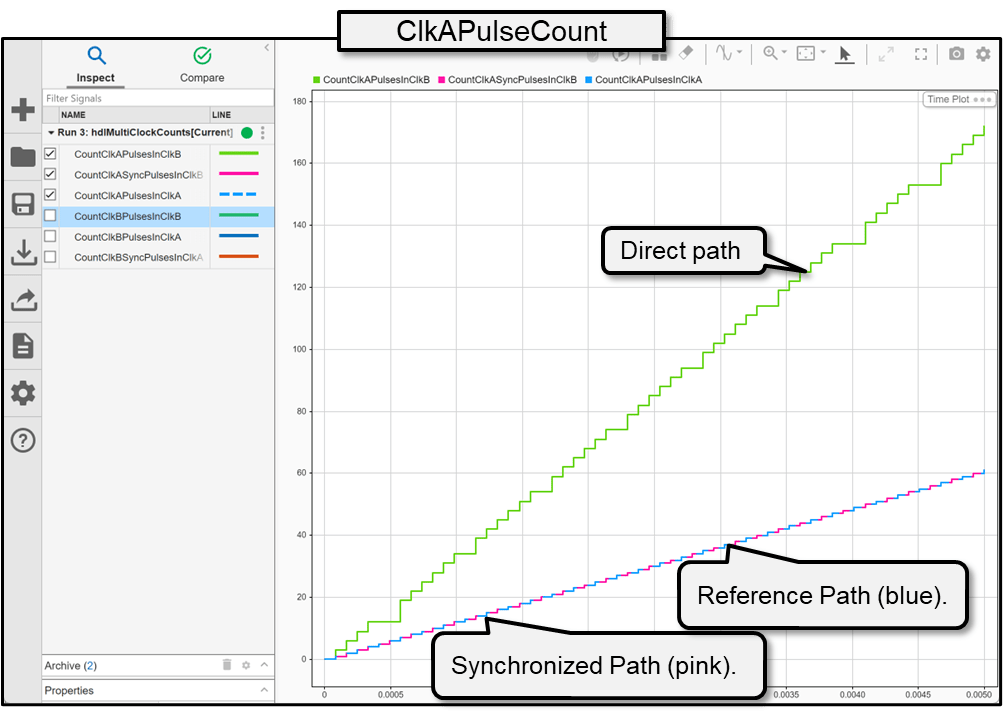The height and width of the screenshot is (713, 1003).
Task: Click the Import data download icon
Action: click(22, 253)
